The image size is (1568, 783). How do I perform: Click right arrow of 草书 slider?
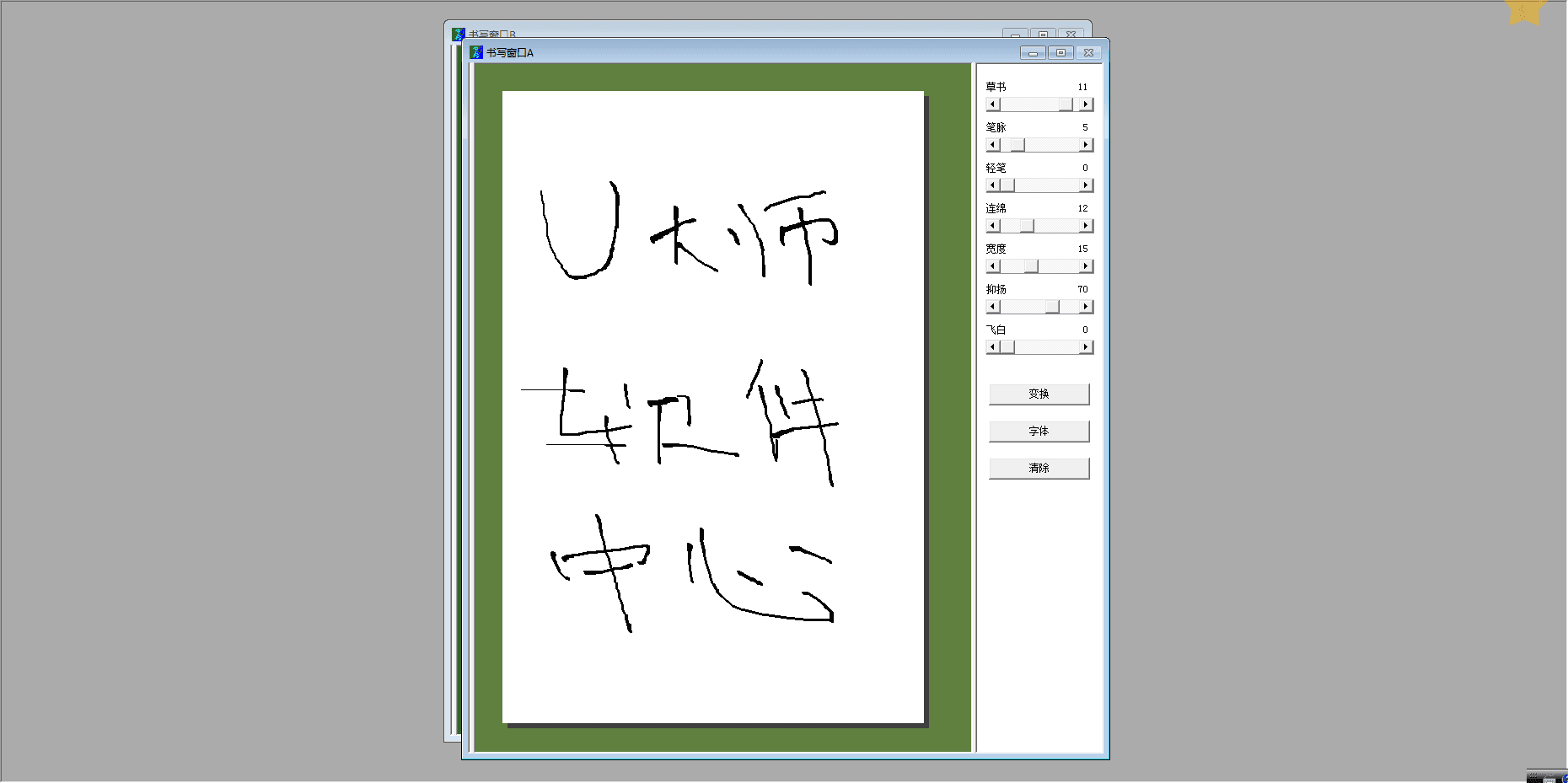1086,105
